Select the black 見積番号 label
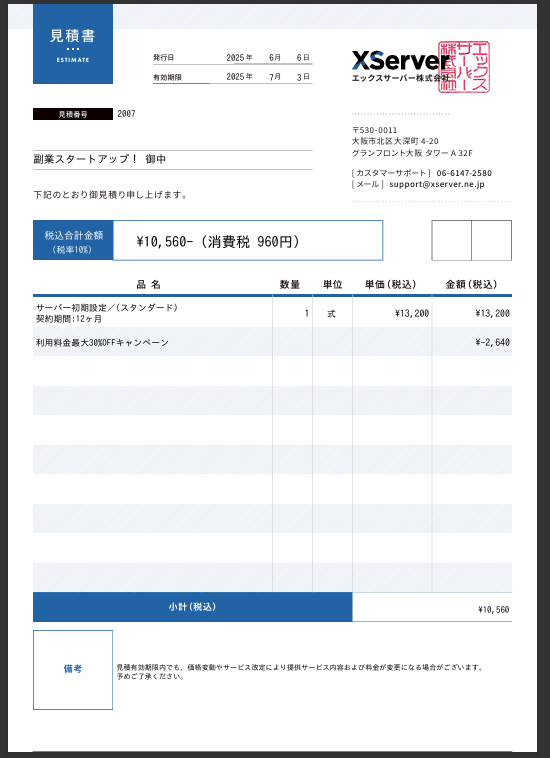550x758 pixels. coord(73,114)
